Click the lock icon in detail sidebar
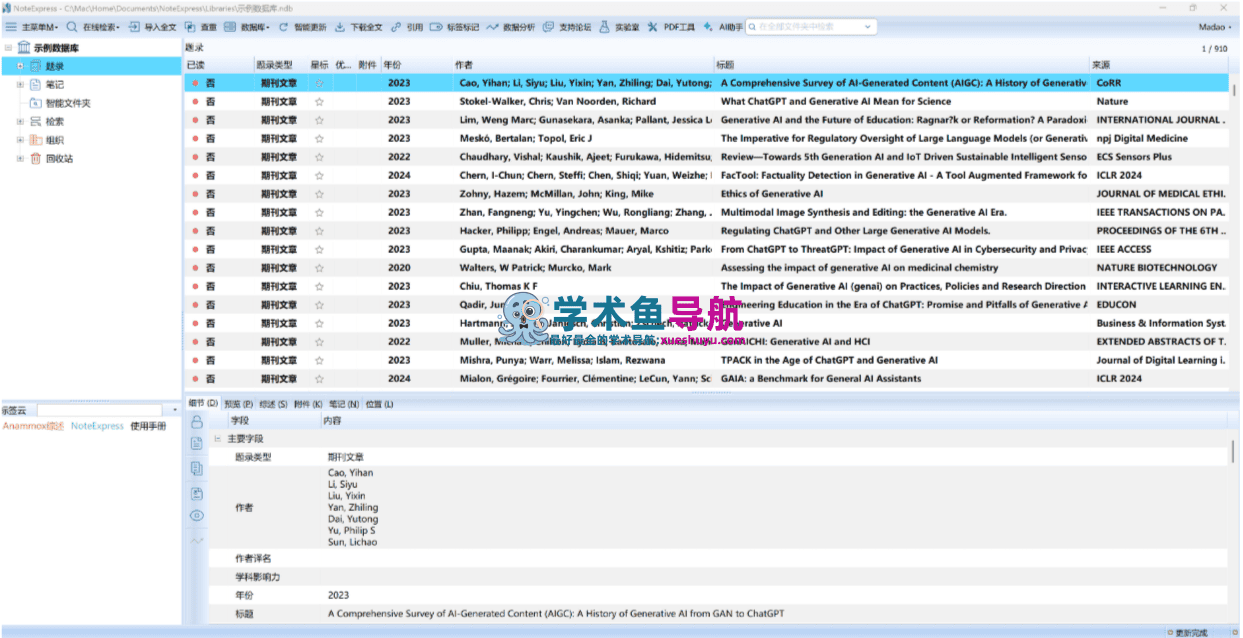1243x638 pixels. point(196,422)
